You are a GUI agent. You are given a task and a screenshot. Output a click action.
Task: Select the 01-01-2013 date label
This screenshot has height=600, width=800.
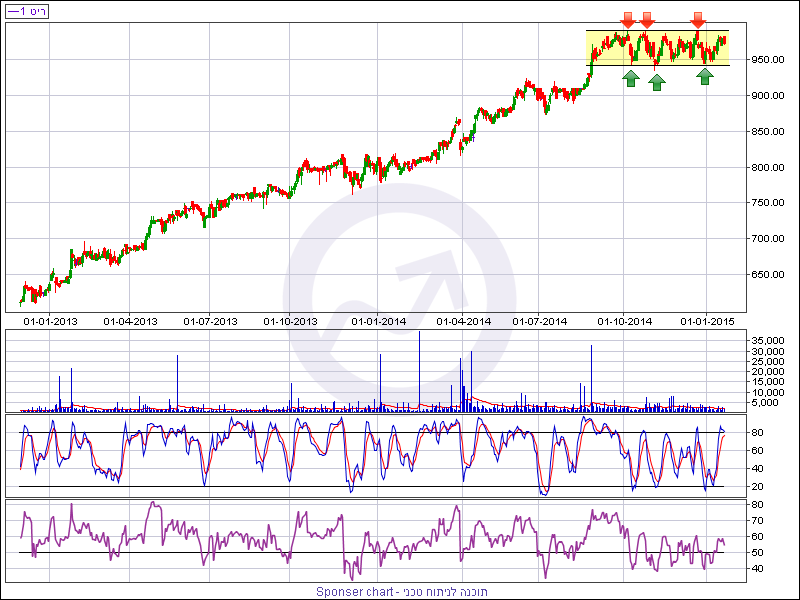point(50,321)
